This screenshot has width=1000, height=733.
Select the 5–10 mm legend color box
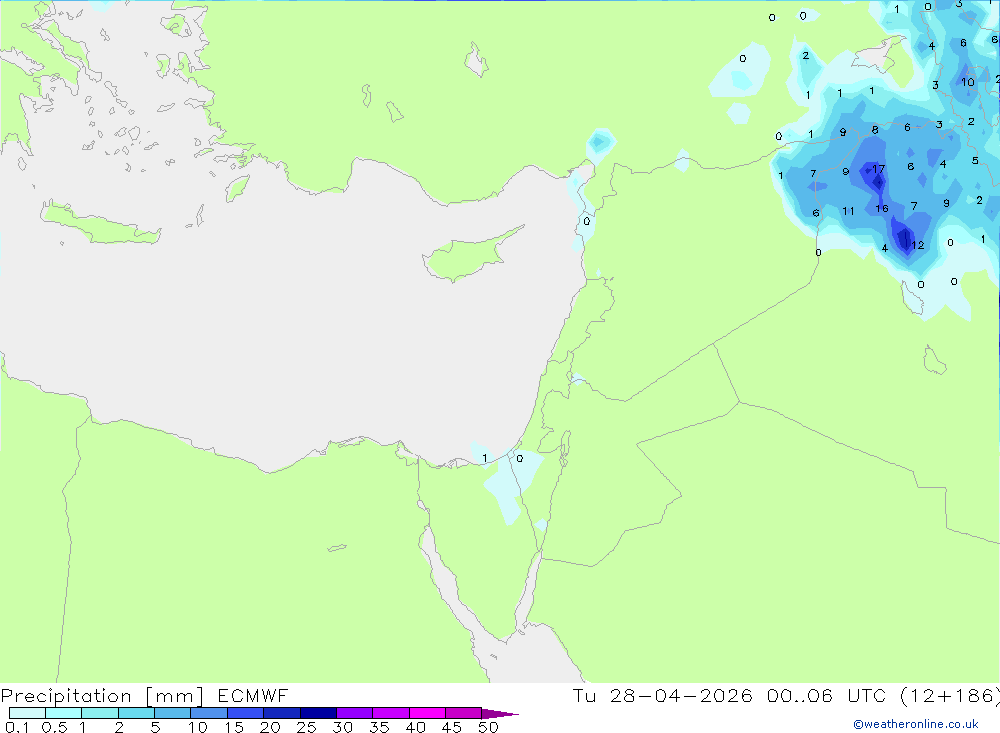coord(173,713)
